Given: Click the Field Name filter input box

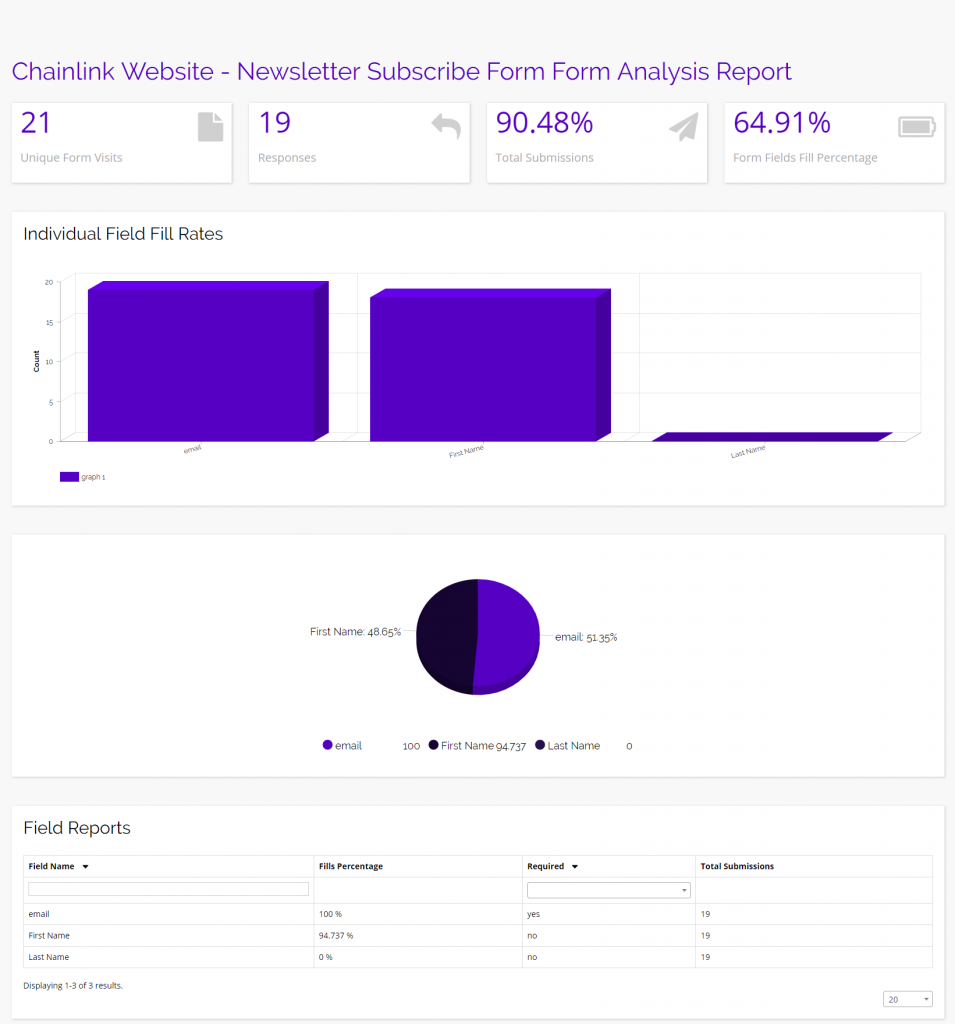Looking at the screenshot, I should pyautogui.click(x=167, y=889).
